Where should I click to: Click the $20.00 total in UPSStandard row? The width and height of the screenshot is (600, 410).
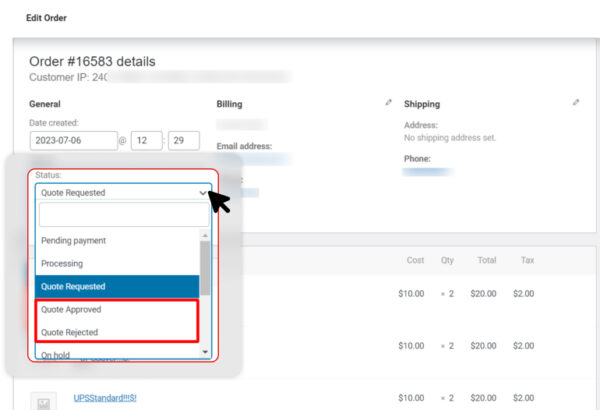[x=483, y=398]
